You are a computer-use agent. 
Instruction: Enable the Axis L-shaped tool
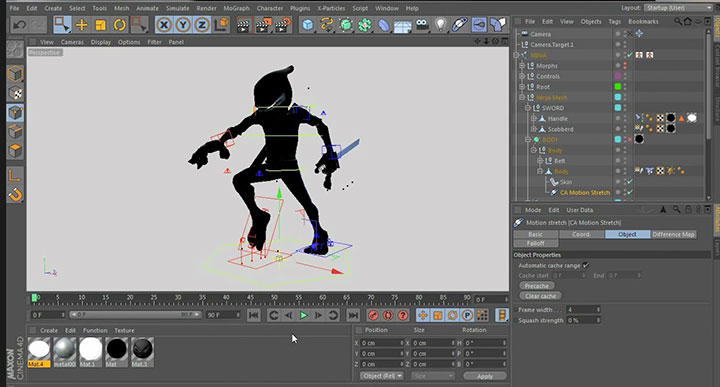[x=14, y=175]
